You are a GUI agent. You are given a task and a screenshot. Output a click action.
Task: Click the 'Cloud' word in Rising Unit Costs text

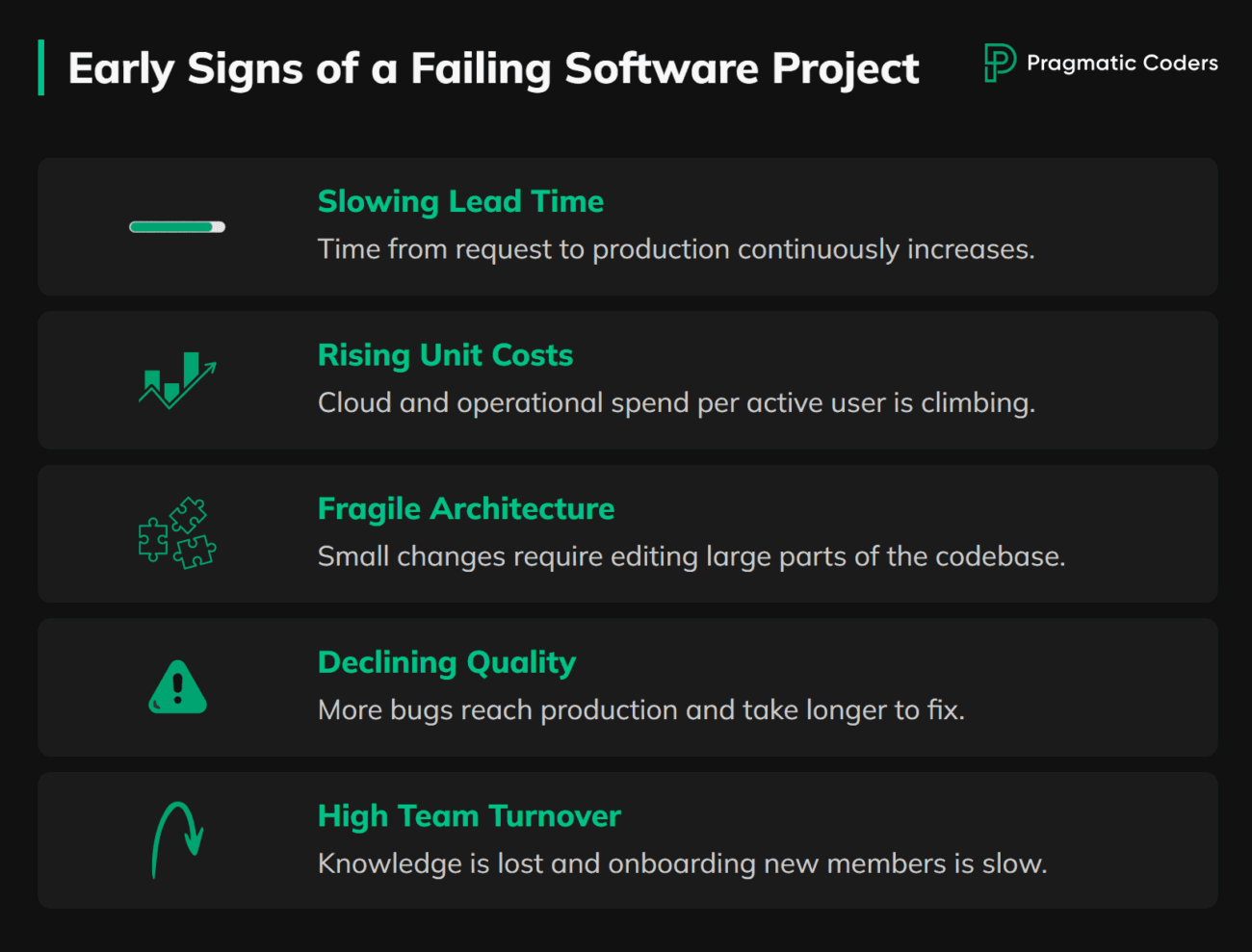click(x=354, y=402)
